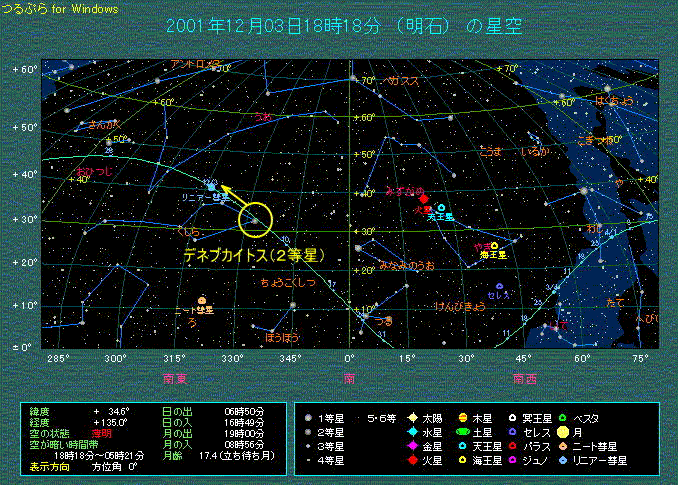Viewport: 678px width, 485px height.
Task: Click the Jupiter icon in the legend
Action: (x=462, y=417)
